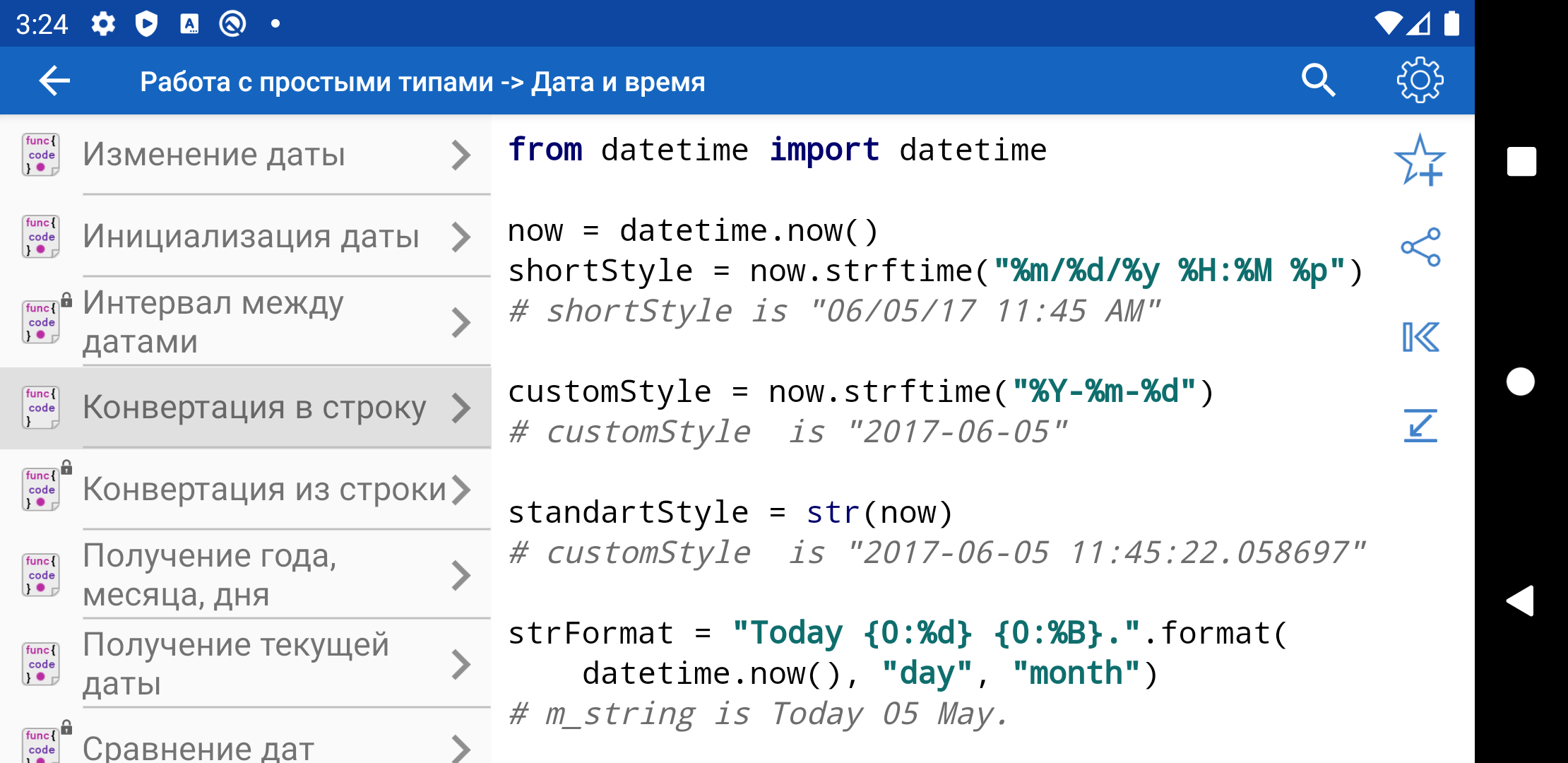
Task: Click the shortStyle strftime code line
Action: (935, 271)
